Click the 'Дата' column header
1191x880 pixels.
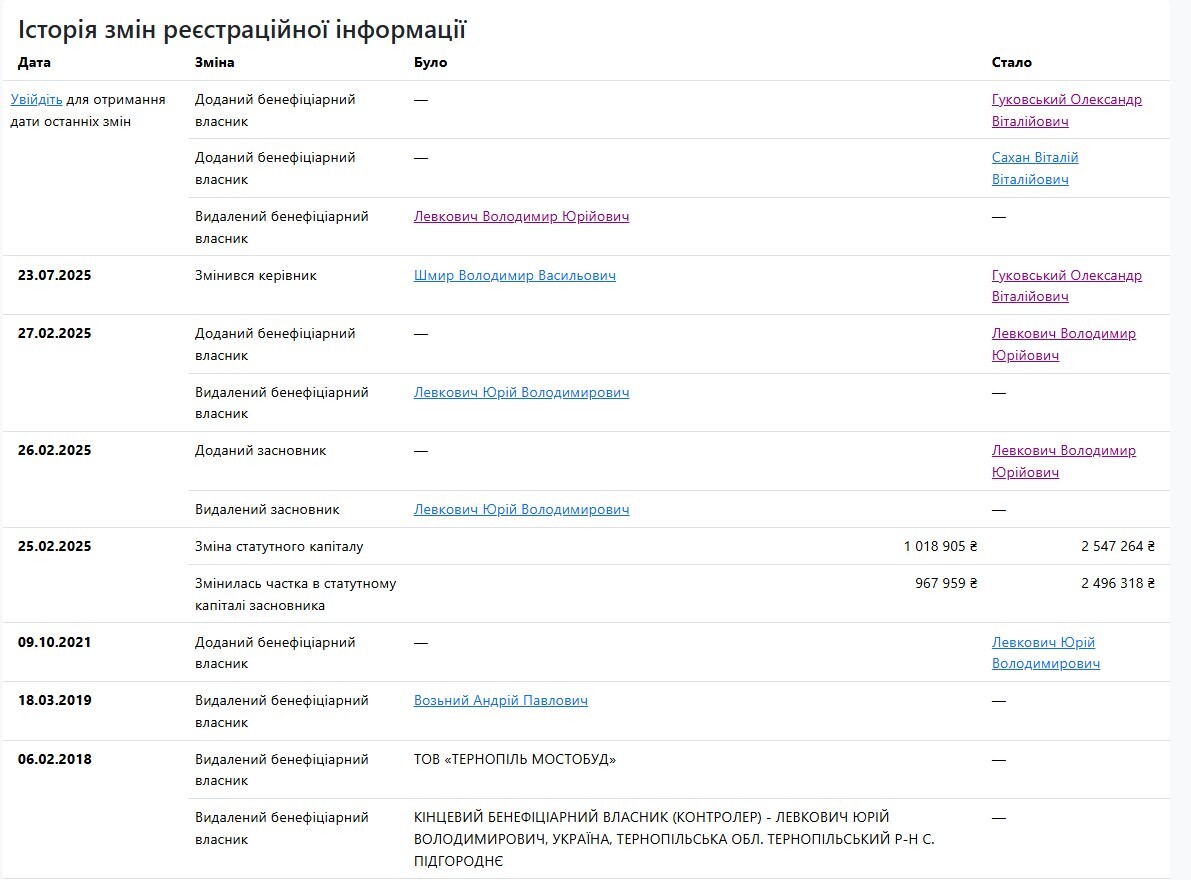tap(34, 62)
